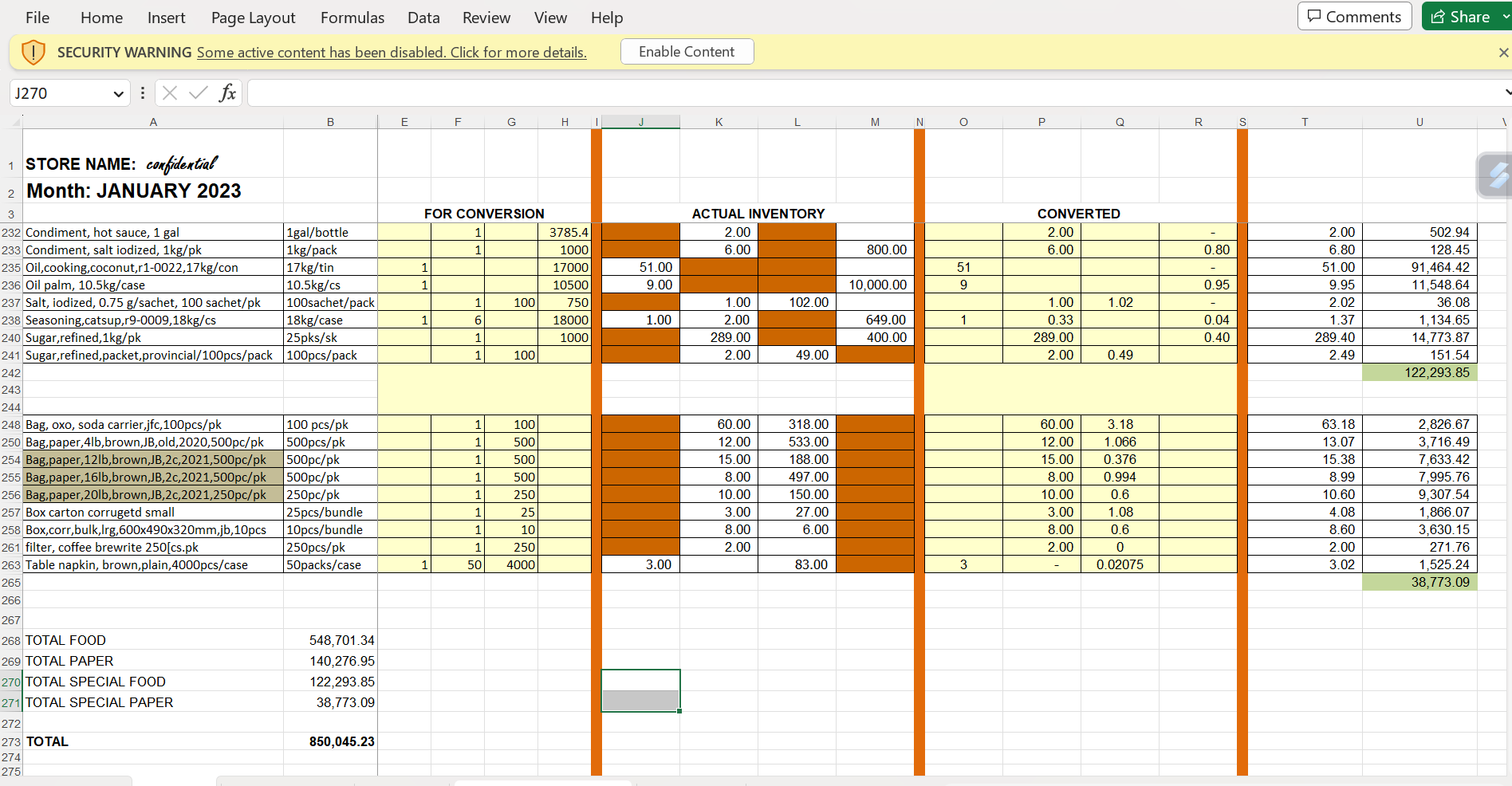
Task: Confirm the formula bar entry
Action: coord(198,93)
